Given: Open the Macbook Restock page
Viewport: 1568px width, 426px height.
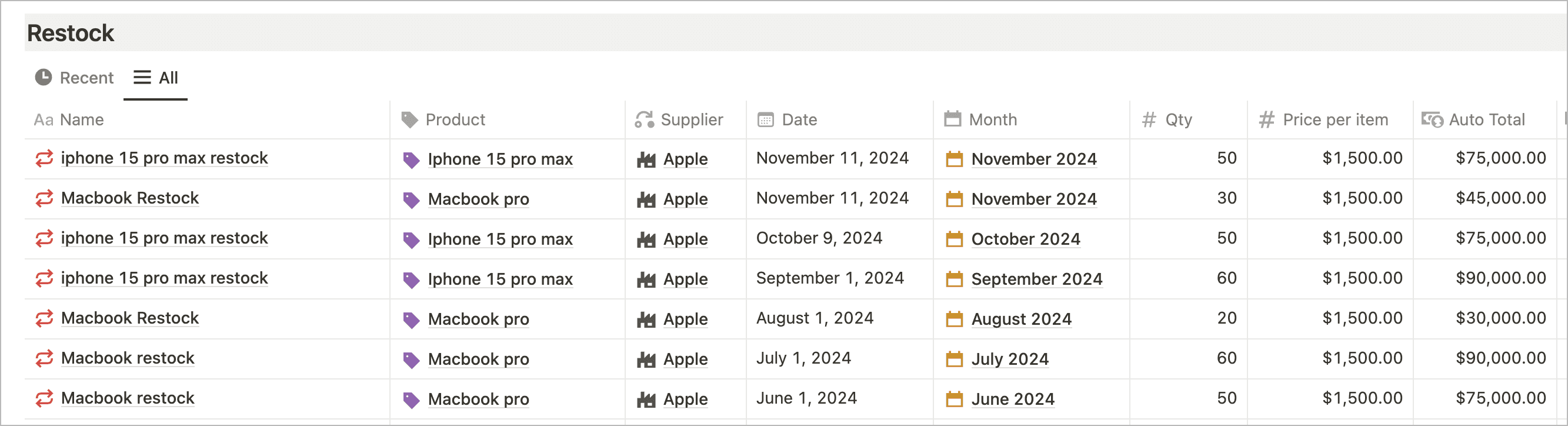Looking at the screenshot, I should point(129,198).
